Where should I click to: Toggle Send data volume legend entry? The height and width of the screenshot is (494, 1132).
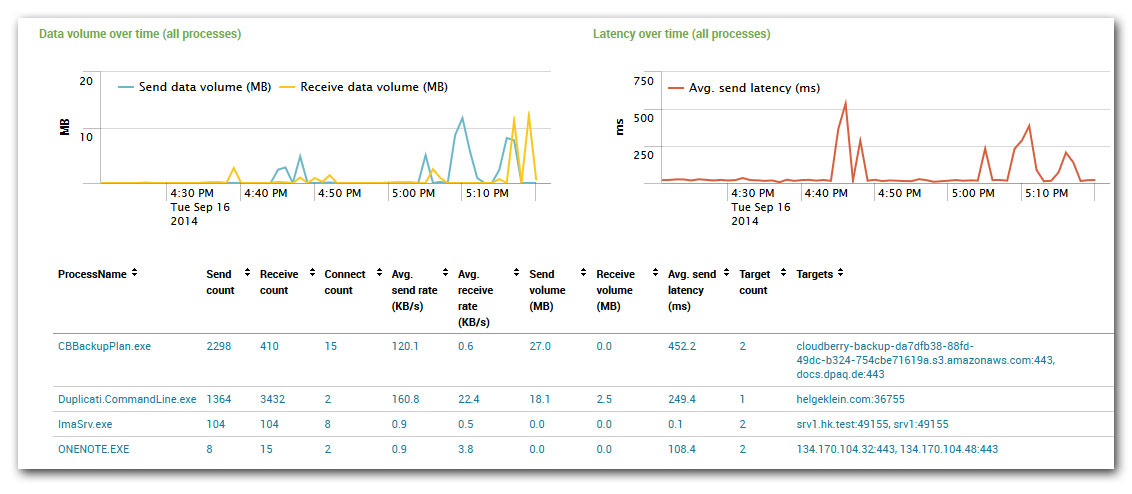pyautogui.click(x=195, y=87)
